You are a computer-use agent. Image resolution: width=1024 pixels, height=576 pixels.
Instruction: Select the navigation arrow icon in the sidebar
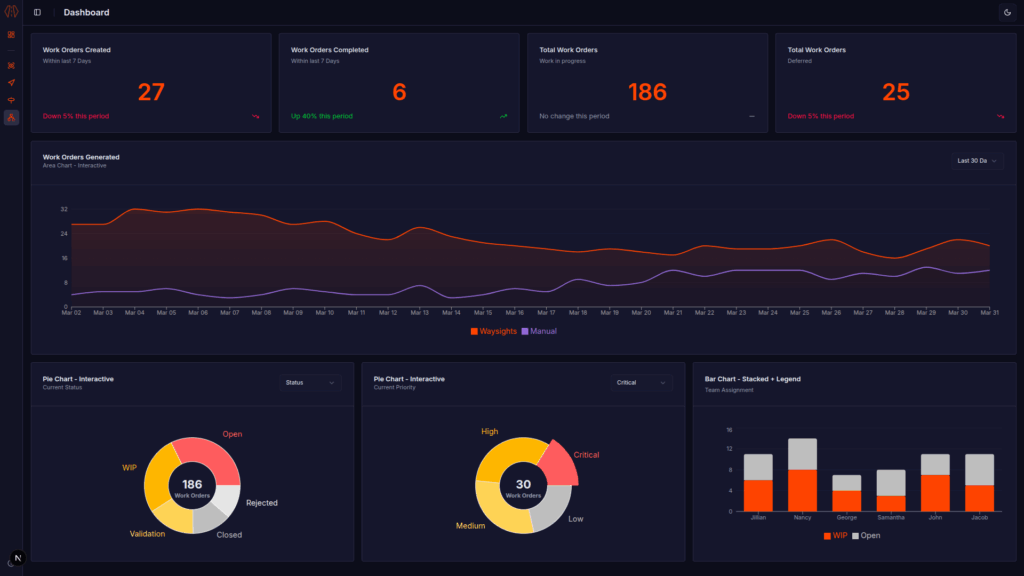click(x=10, y=82)
